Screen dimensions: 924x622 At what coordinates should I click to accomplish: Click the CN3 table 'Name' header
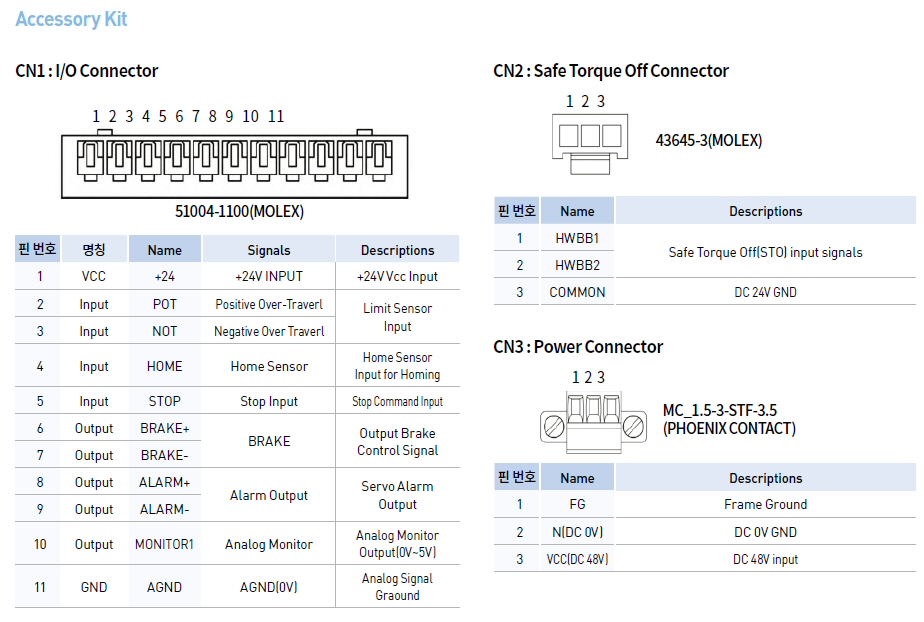click(x=578, y=478)
